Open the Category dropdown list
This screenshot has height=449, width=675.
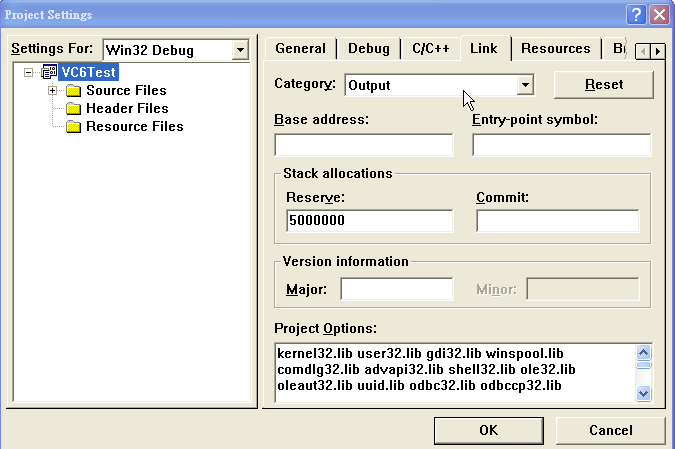525,86
